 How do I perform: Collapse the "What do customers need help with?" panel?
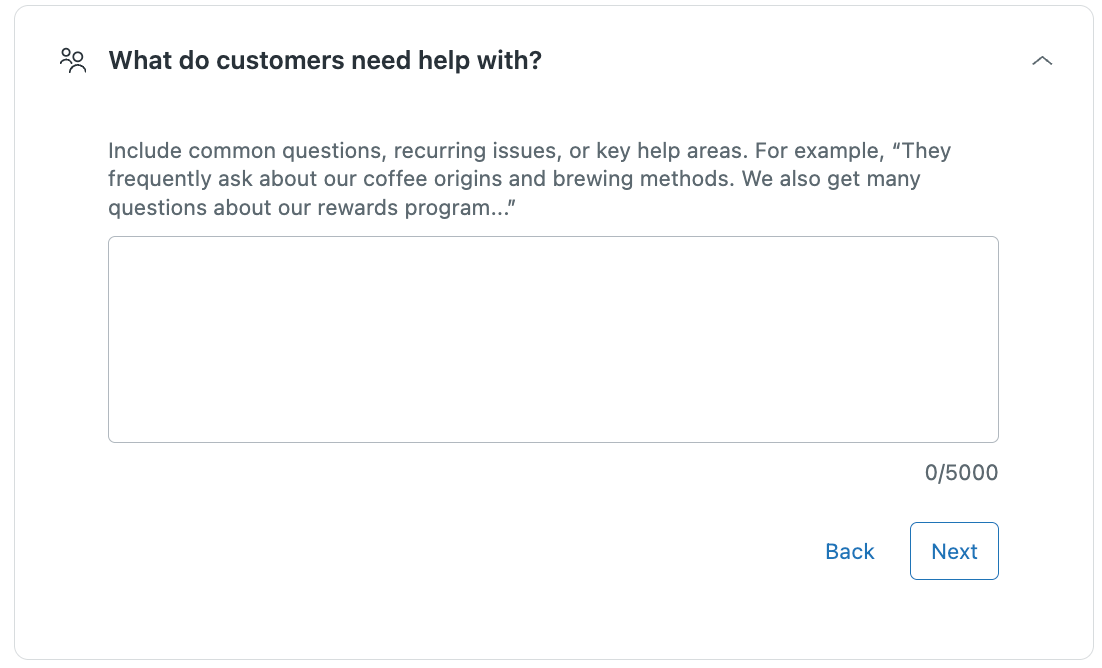tap(1042, 61)
